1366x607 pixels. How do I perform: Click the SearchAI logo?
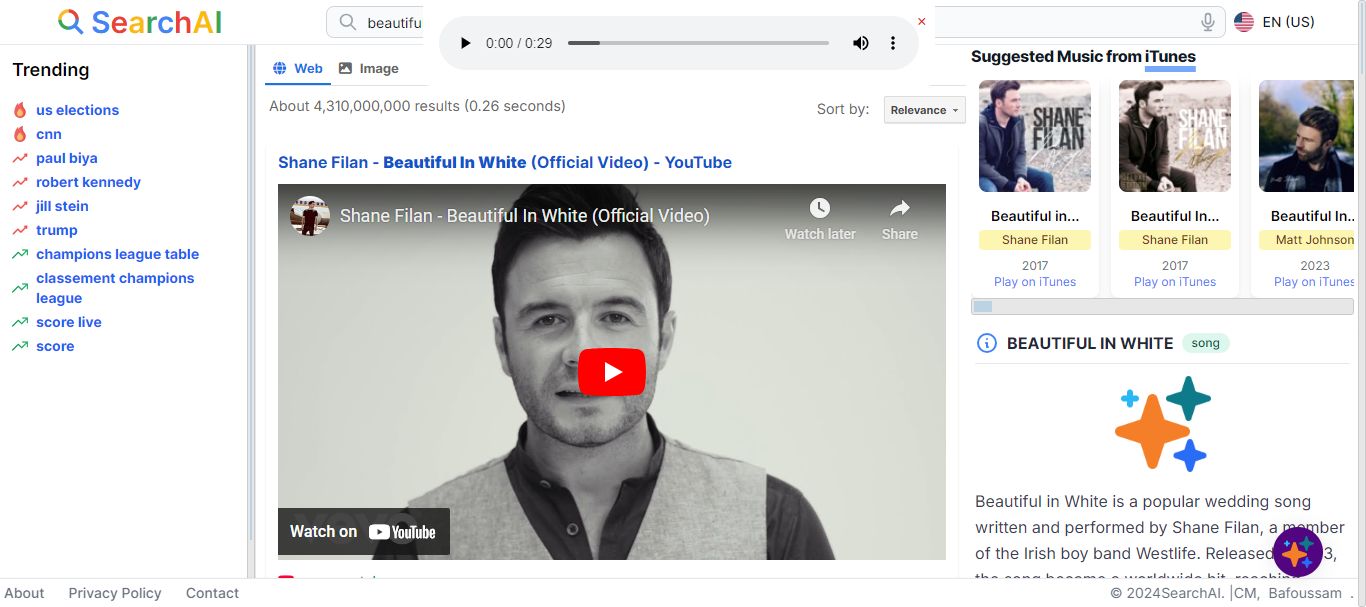[x=140, y=22]
